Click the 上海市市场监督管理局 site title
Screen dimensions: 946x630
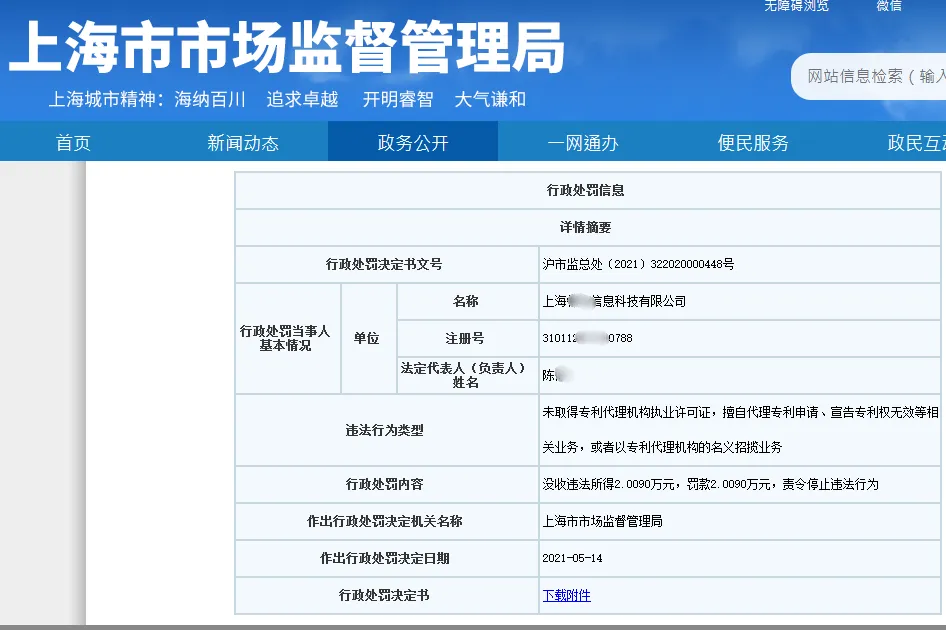(287, 46)
